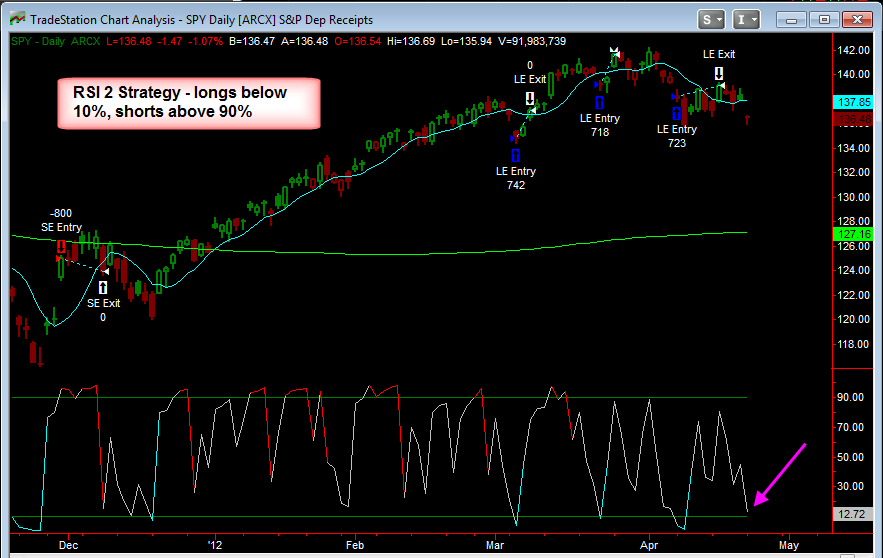The width and height of the screenshot is (883, 558).
Task: Click the May date axis label
Action: click(x=789, y=545)
